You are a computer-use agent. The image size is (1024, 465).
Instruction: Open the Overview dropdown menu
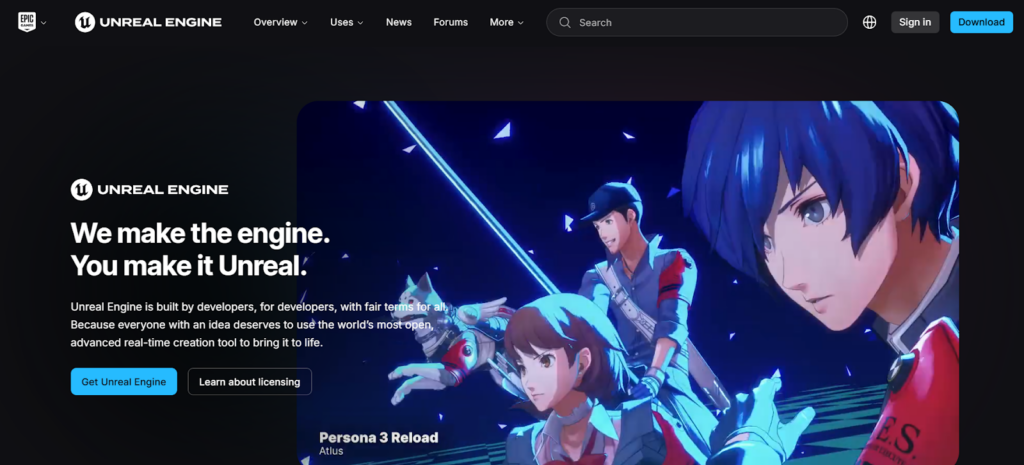[280, 22]
